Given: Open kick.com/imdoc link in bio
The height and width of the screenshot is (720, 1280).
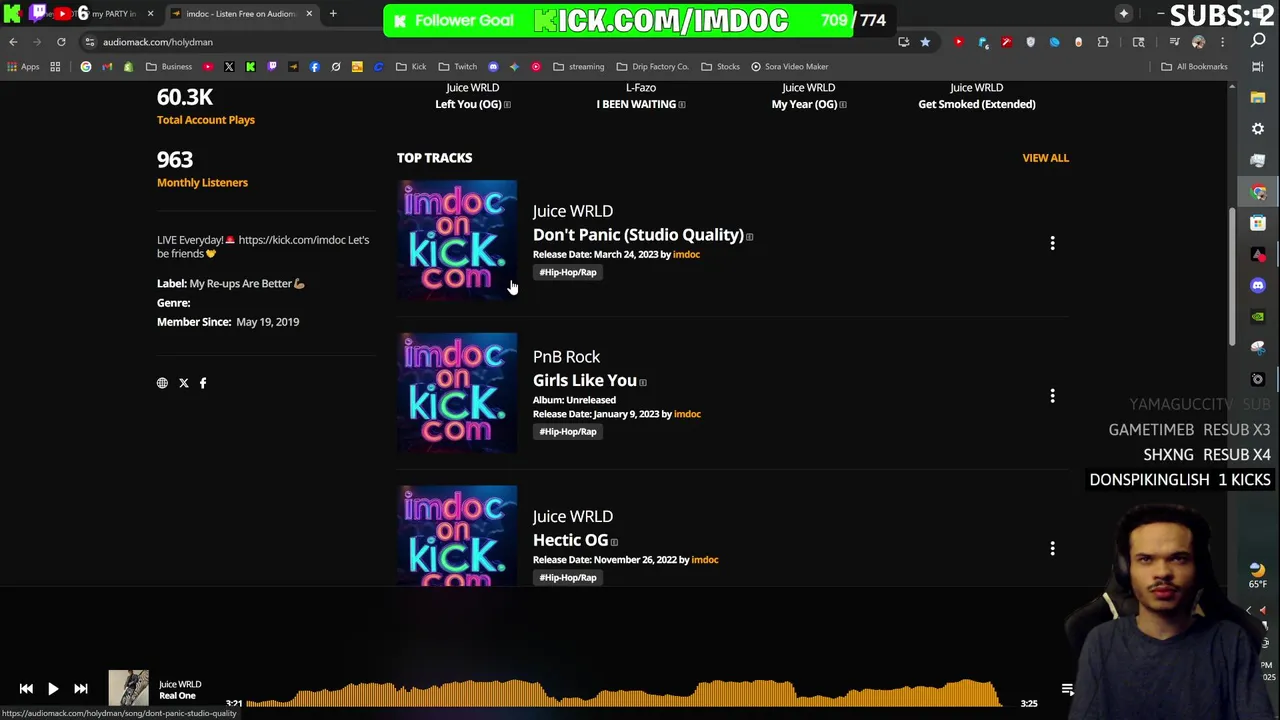Looking at the screenshot, I should click(x=292, y=240).
